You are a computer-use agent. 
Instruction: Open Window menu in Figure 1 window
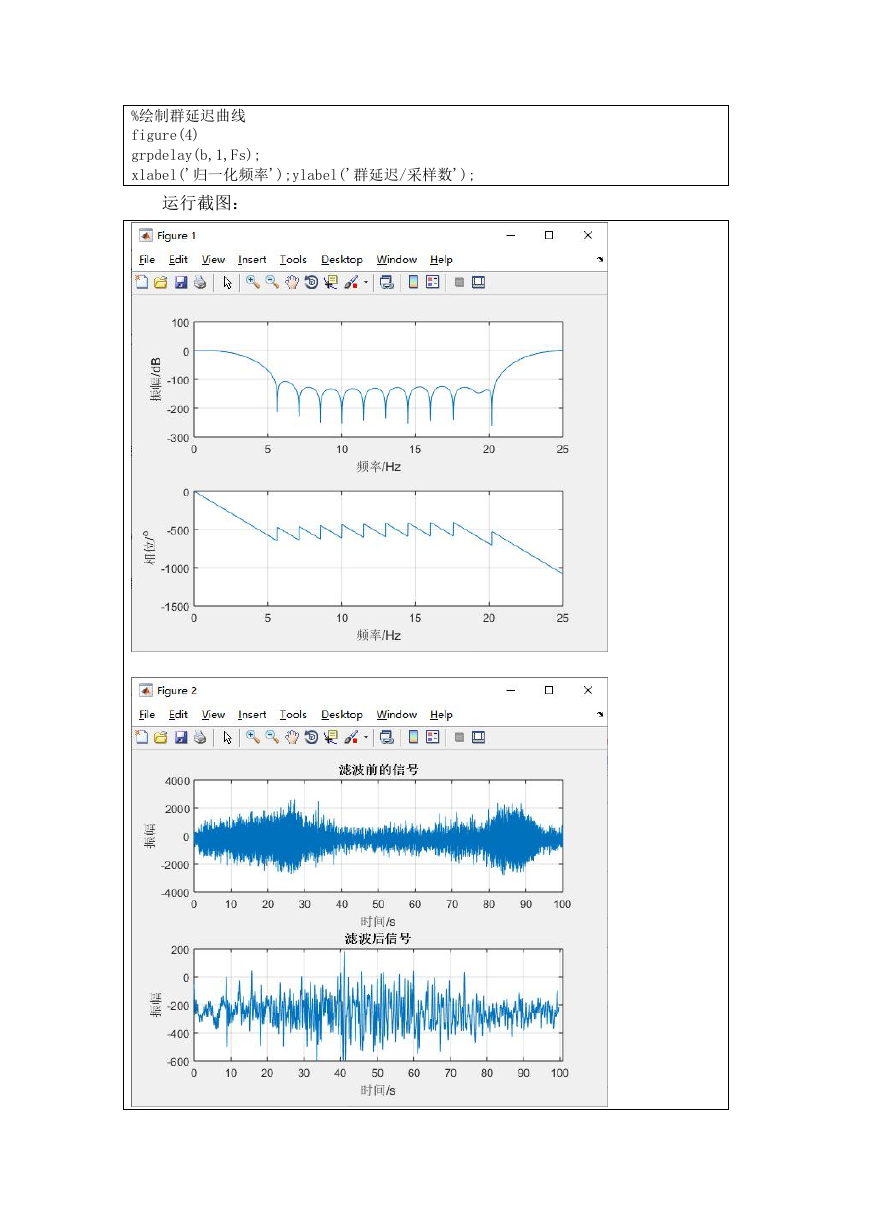click(x=397, y=260)
